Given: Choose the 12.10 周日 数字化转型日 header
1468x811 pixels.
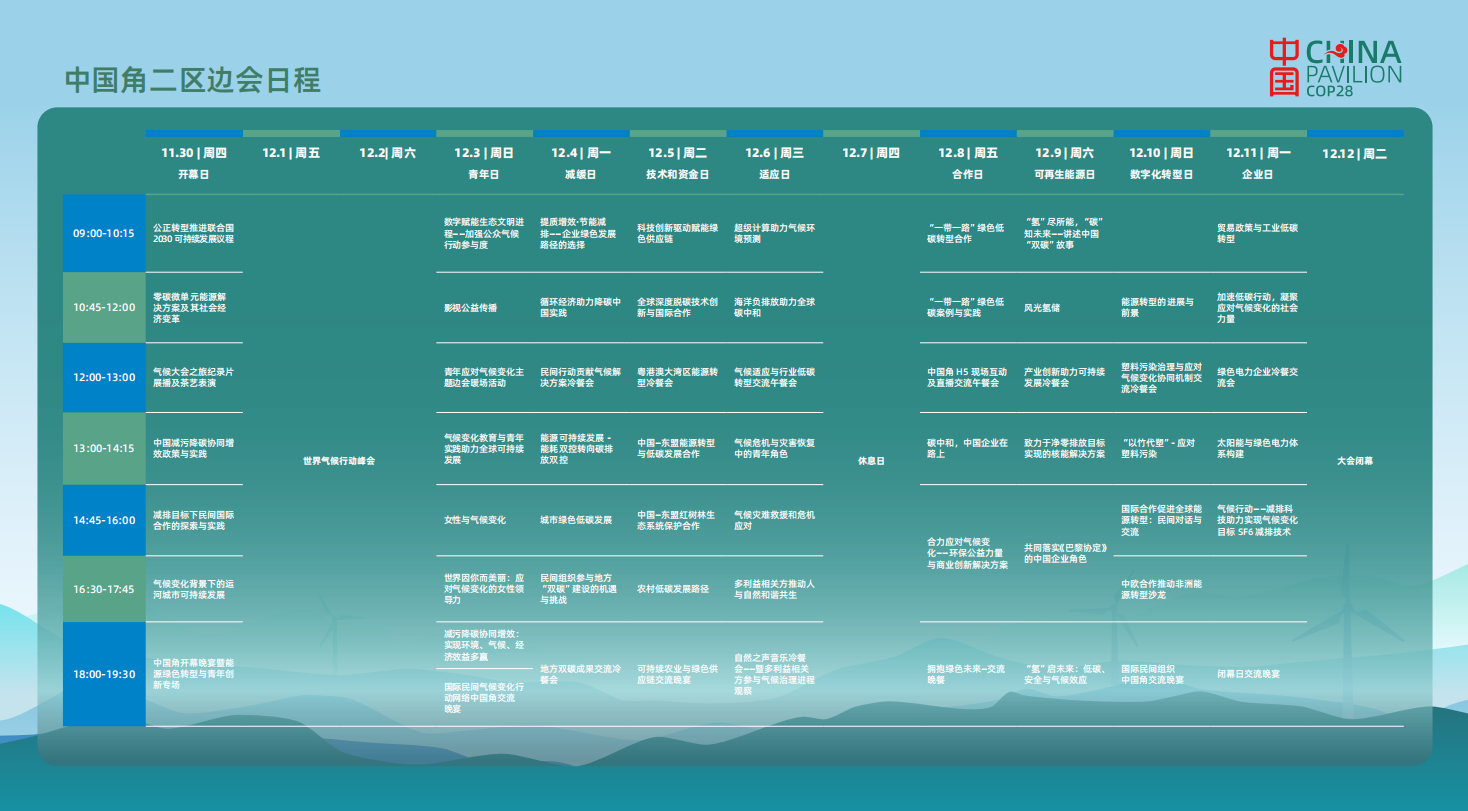Looking at the screenshot, I should [x=1161, y=162].
